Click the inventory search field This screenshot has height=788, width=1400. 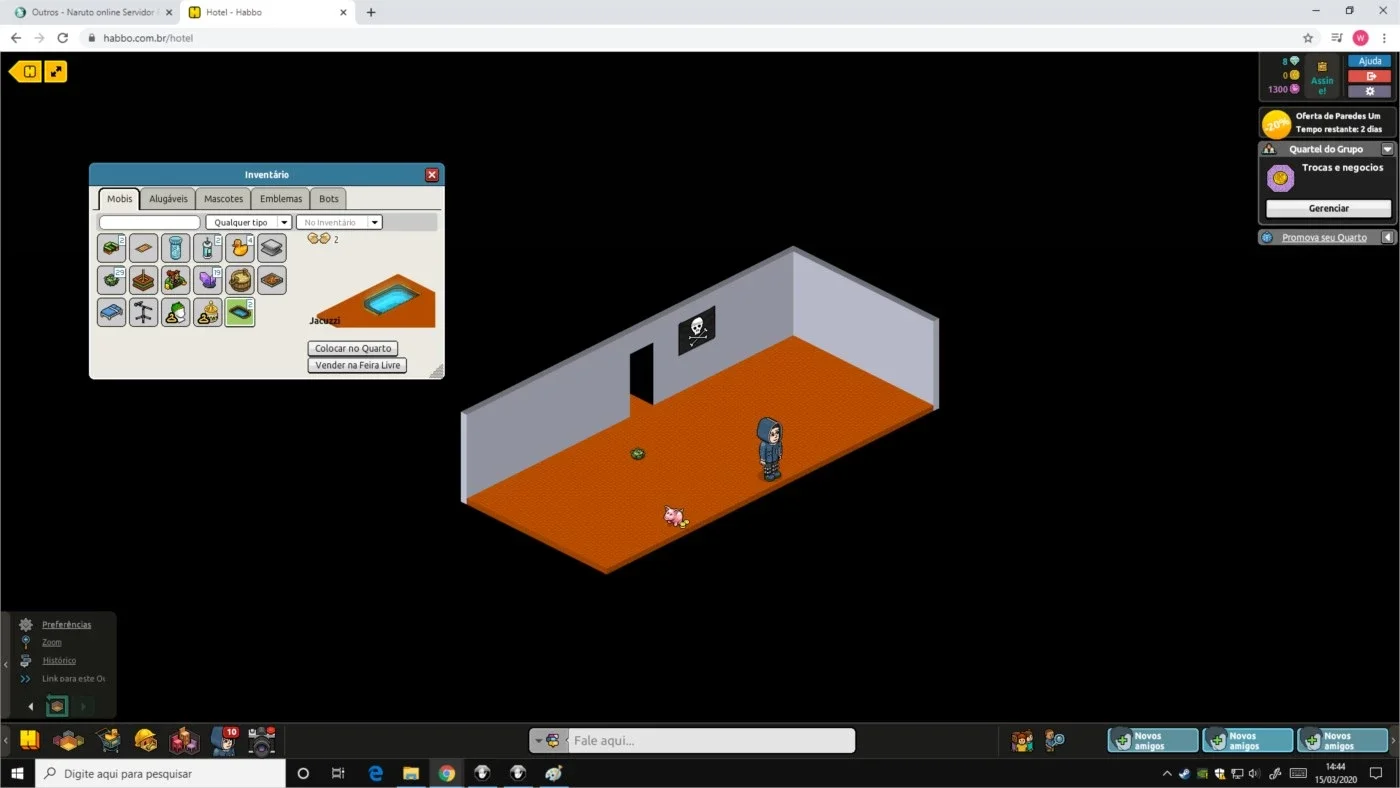point(150,222)
